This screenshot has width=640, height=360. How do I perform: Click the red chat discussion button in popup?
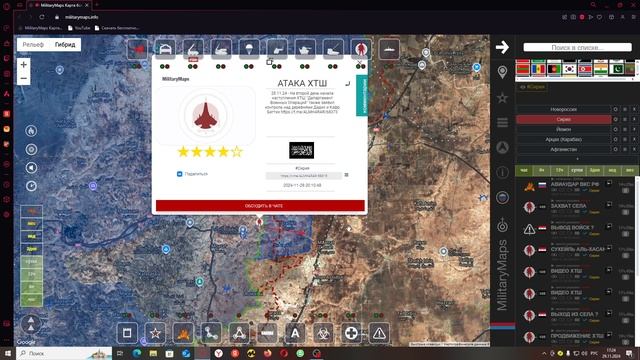pyautogui.click(x=260, y=206)
